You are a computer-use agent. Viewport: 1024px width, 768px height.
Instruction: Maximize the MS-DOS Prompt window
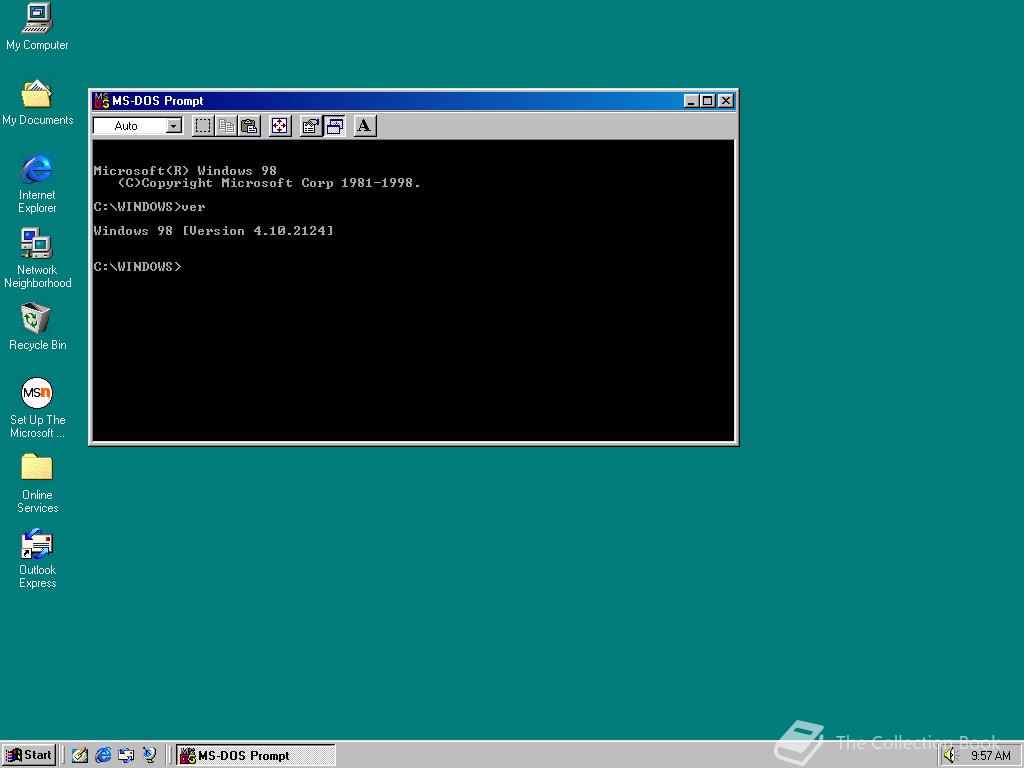coord(707,101)
